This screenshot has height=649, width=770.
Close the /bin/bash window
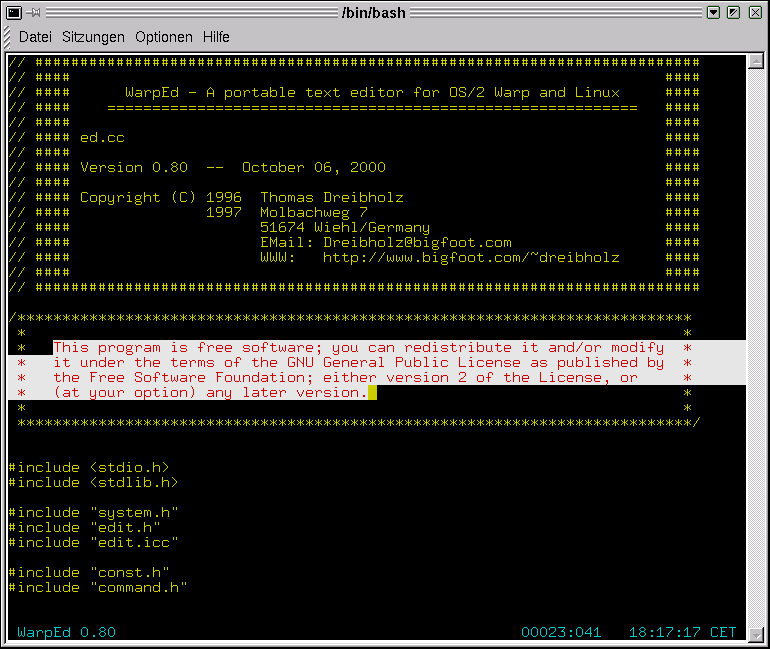[x=755, y=12]
